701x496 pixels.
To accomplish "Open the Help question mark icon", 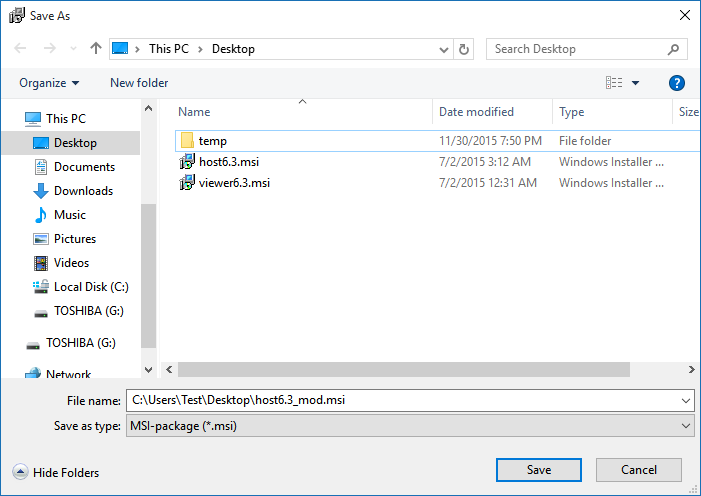I will 677,83.
